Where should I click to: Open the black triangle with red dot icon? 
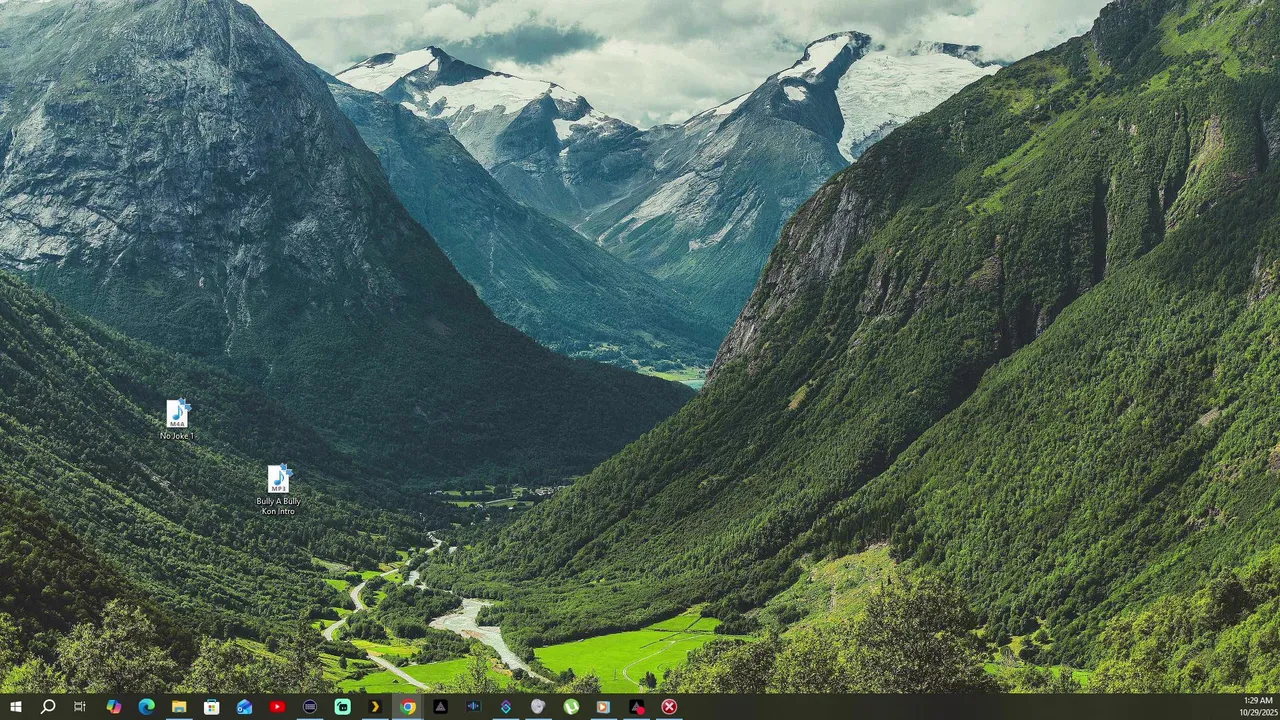click(637, 707)
